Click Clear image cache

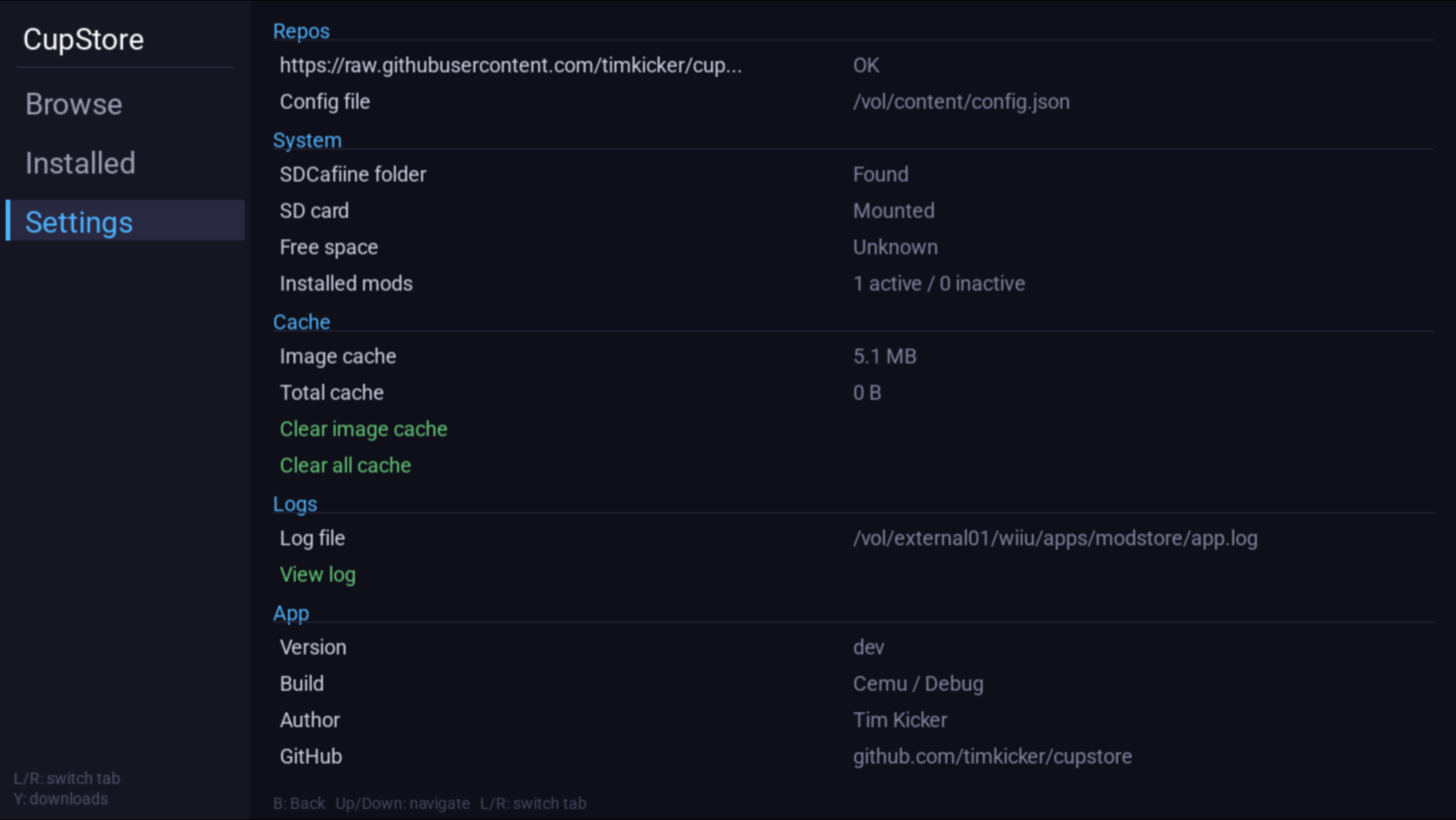pyautogui.click(x=363, y=429)
